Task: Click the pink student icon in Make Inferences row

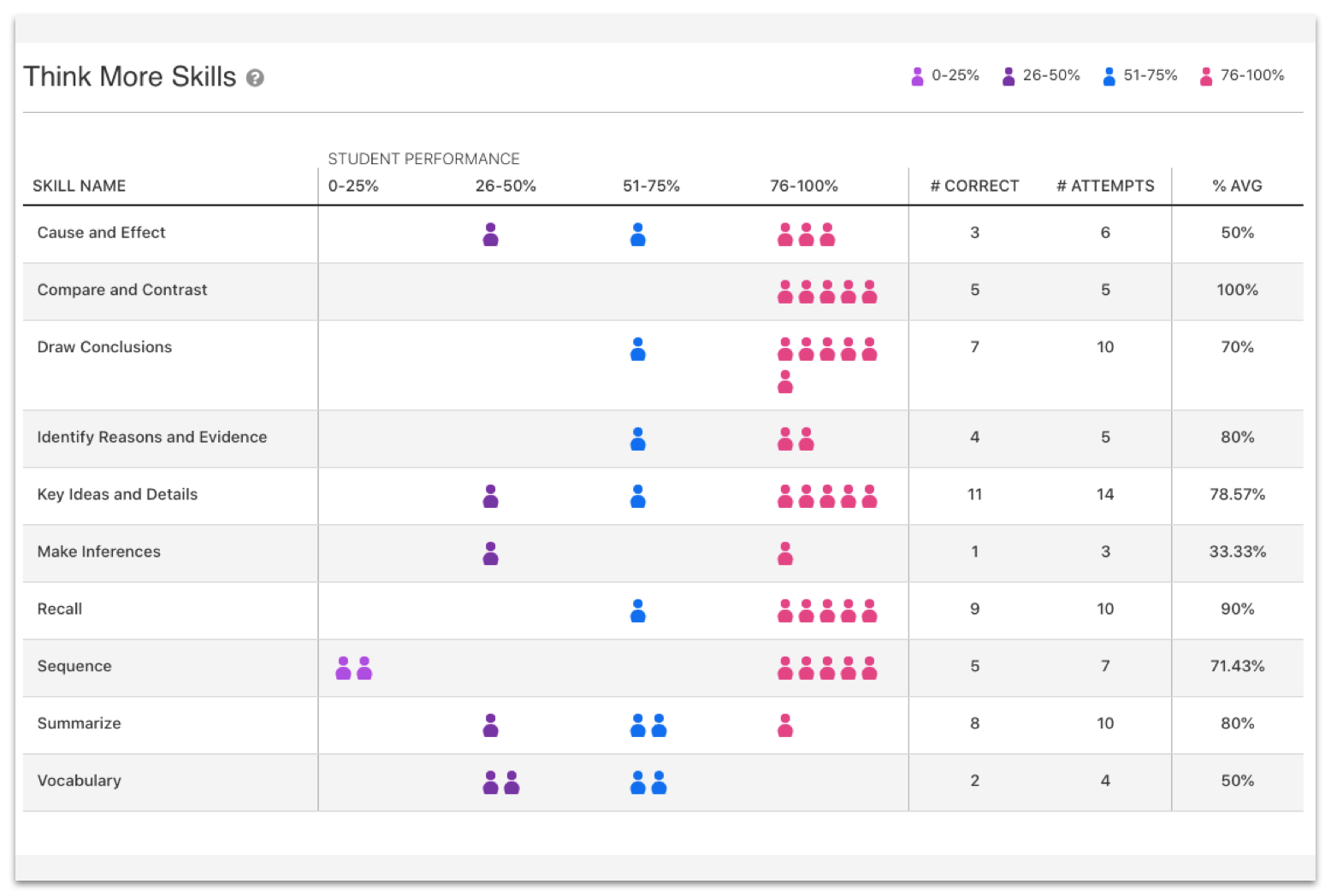Action: click(x=785, y=554)
